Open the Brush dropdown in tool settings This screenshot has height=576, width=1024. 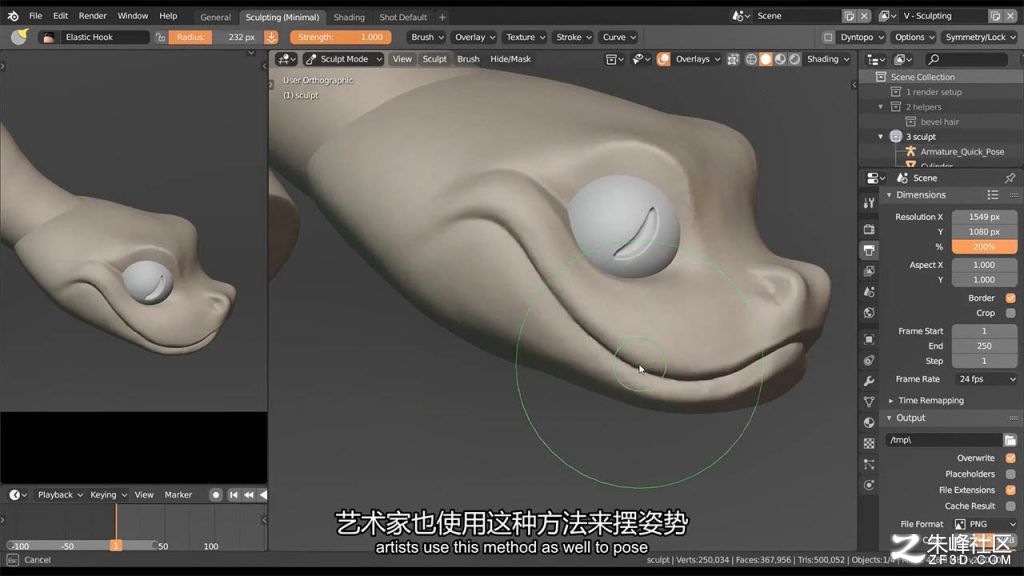427,37
